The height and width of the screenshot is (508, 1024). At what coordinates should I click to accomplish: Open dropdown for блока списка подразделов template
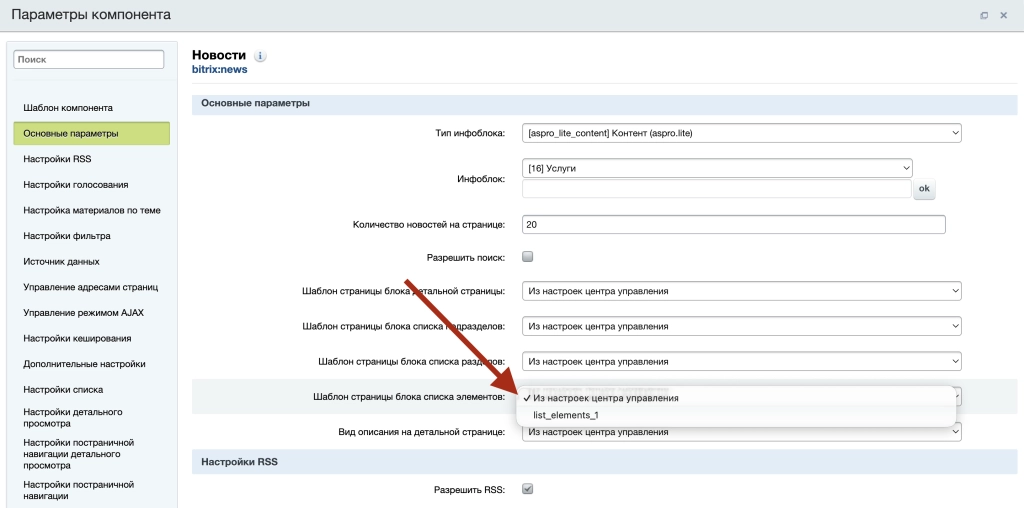coord(741,326)
